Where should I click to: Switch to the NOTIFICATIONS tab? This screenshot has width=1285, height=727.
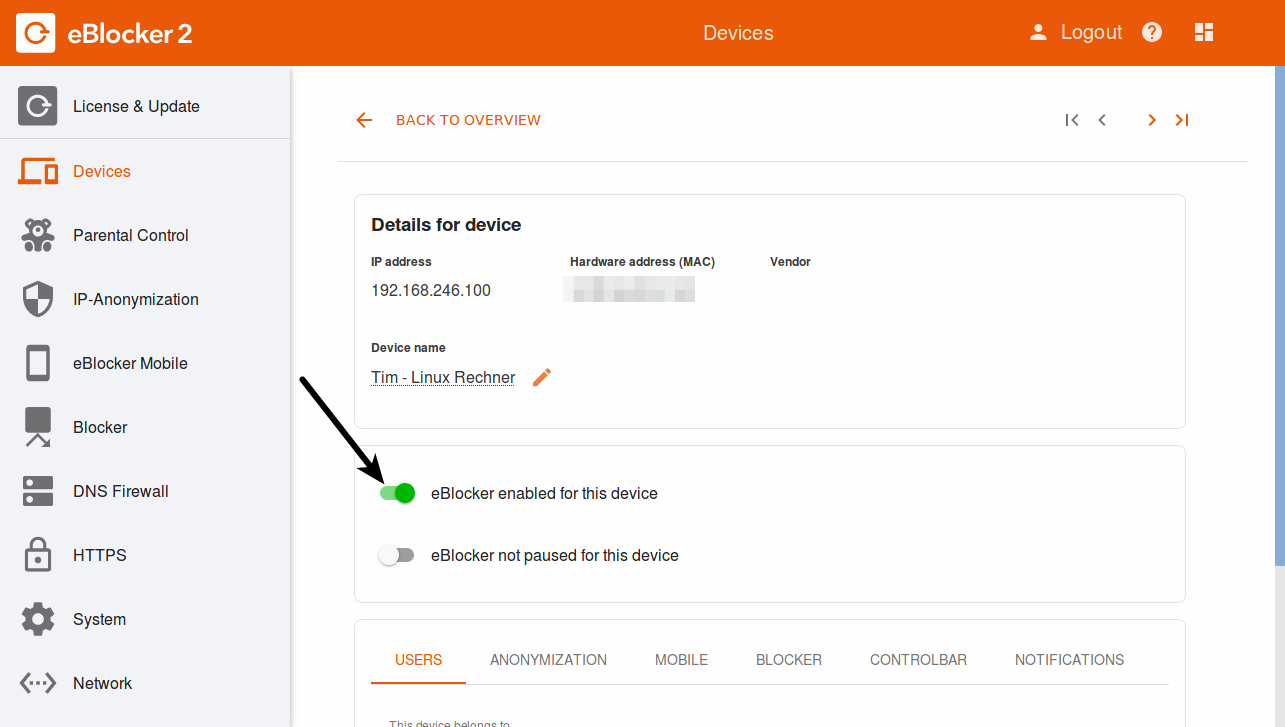click(1069, 660)
